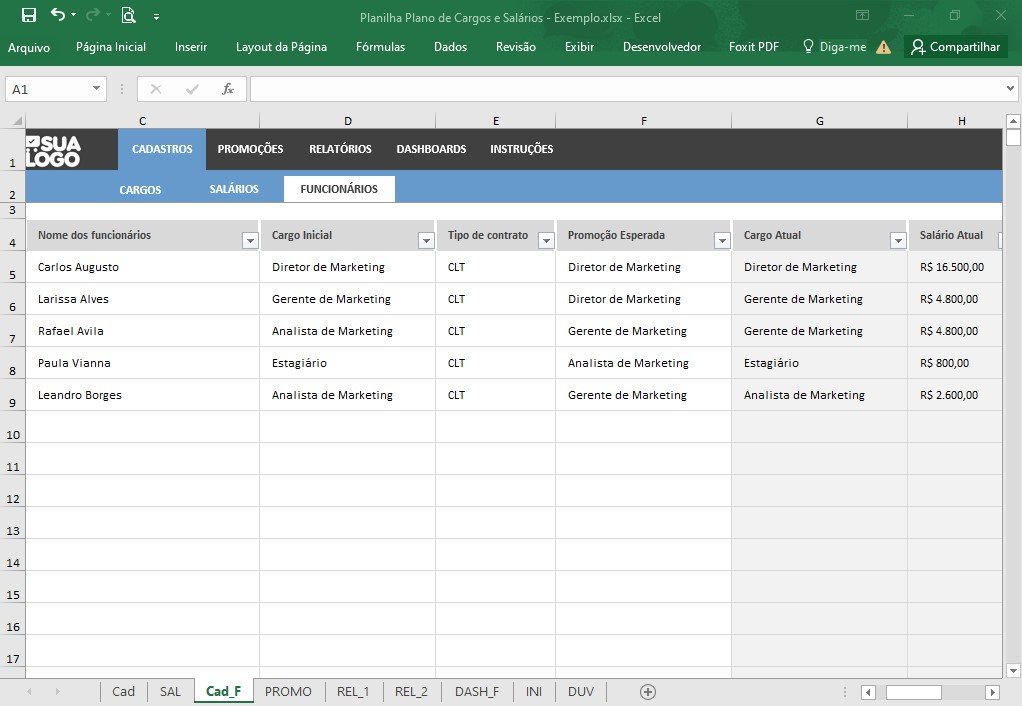Open the Promoção Esperada filter dropdown
Viewport: 1022px width, 706px height.
[722, 241]
